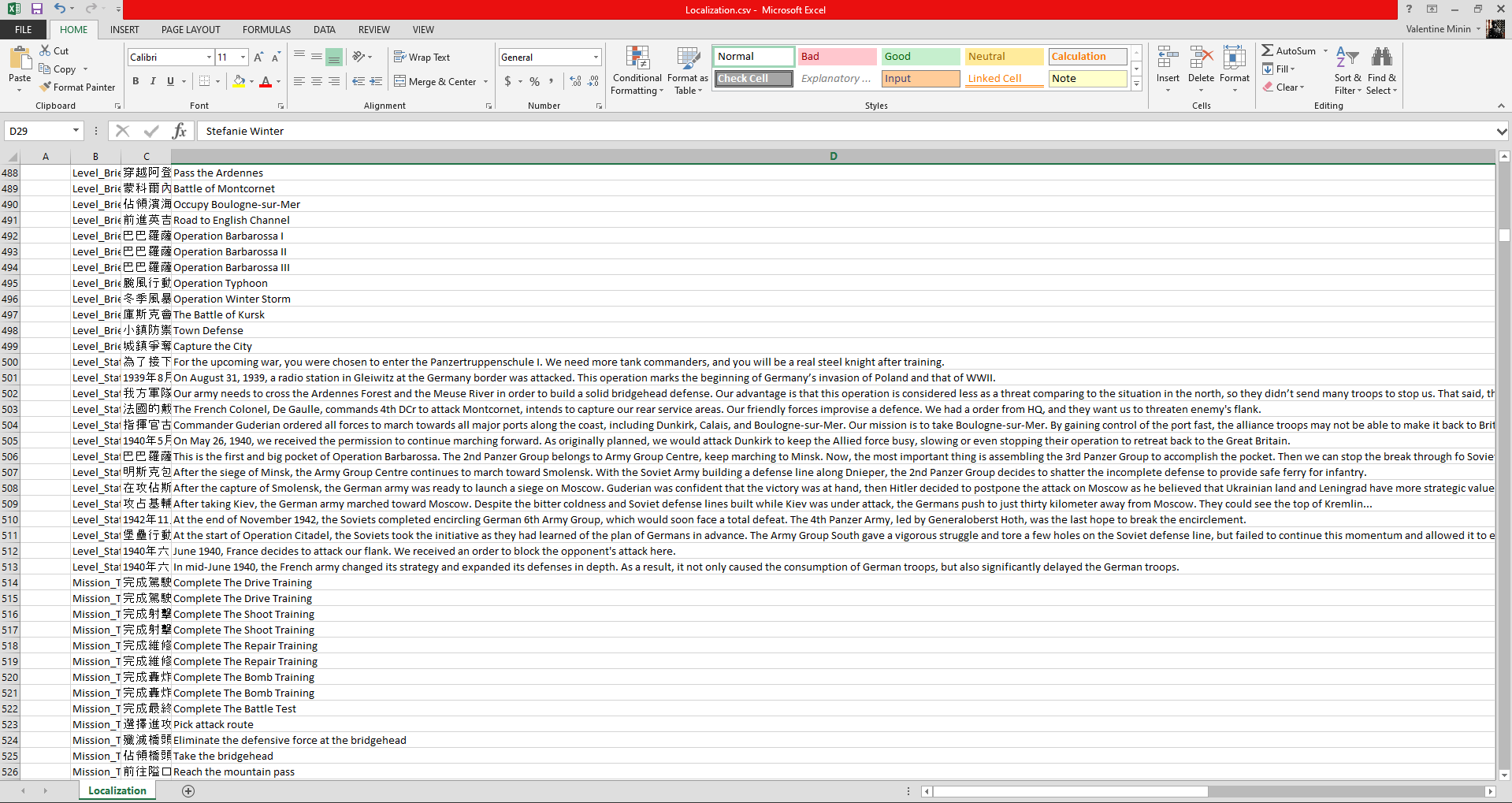Viewport: 1512px width, 803px height.
Task: Expand Merge & Center dropdown arrow
Action: pos(485,81)
